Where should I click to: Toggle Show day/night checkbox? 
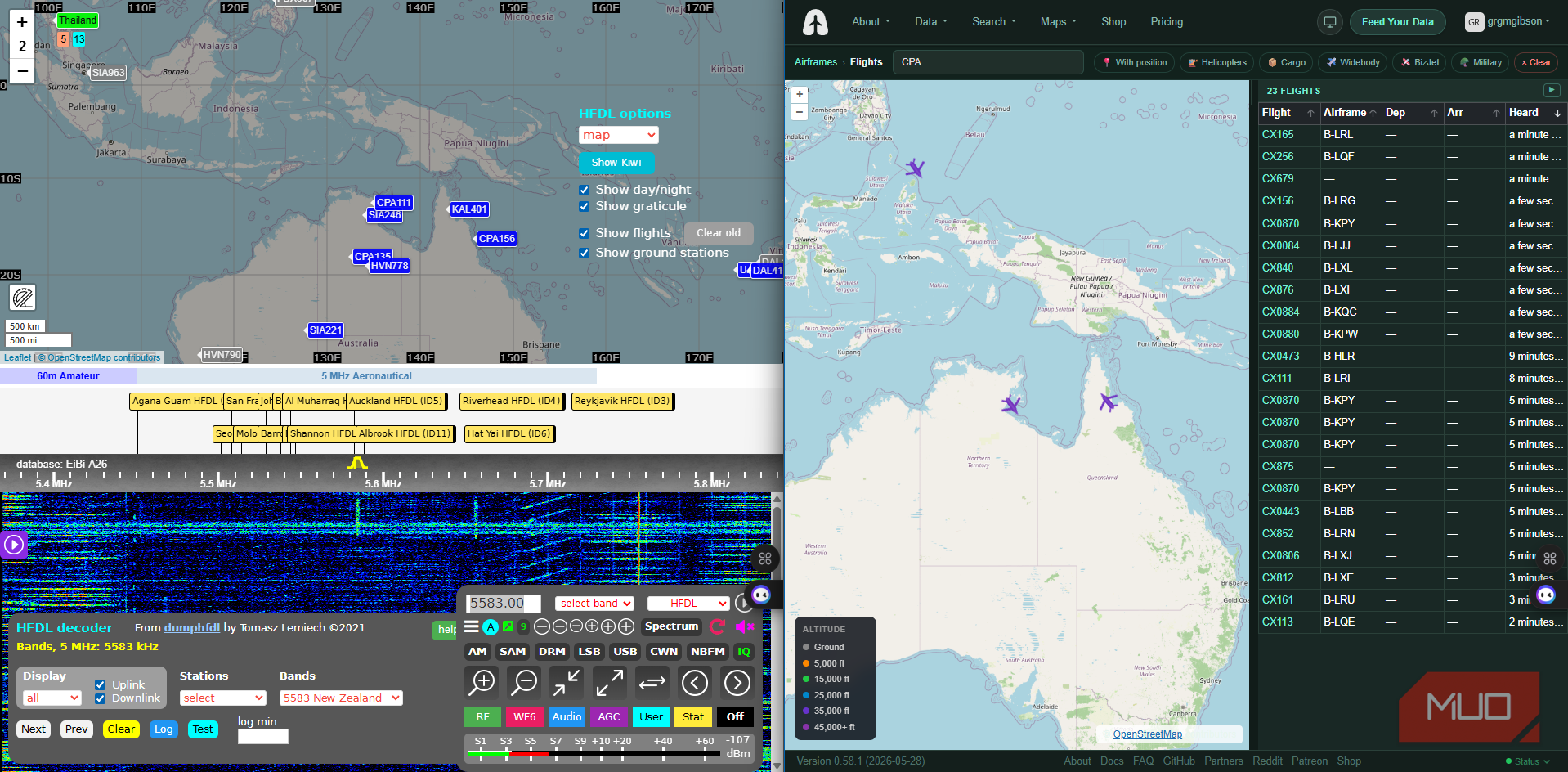(x=584, y=190)
